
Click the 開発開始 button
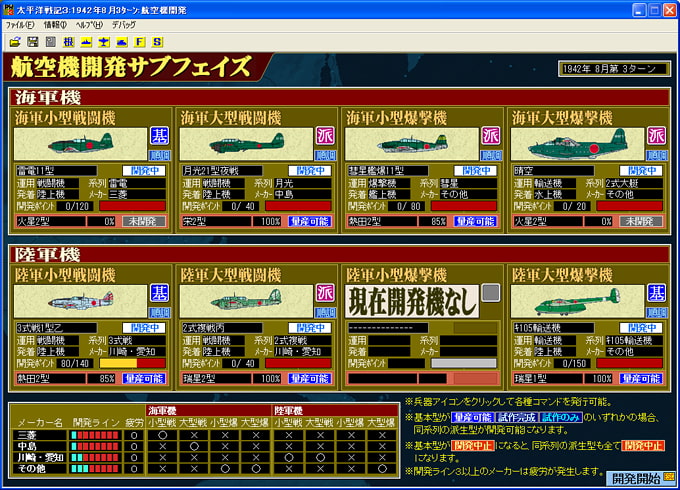(x=641, y=478)
